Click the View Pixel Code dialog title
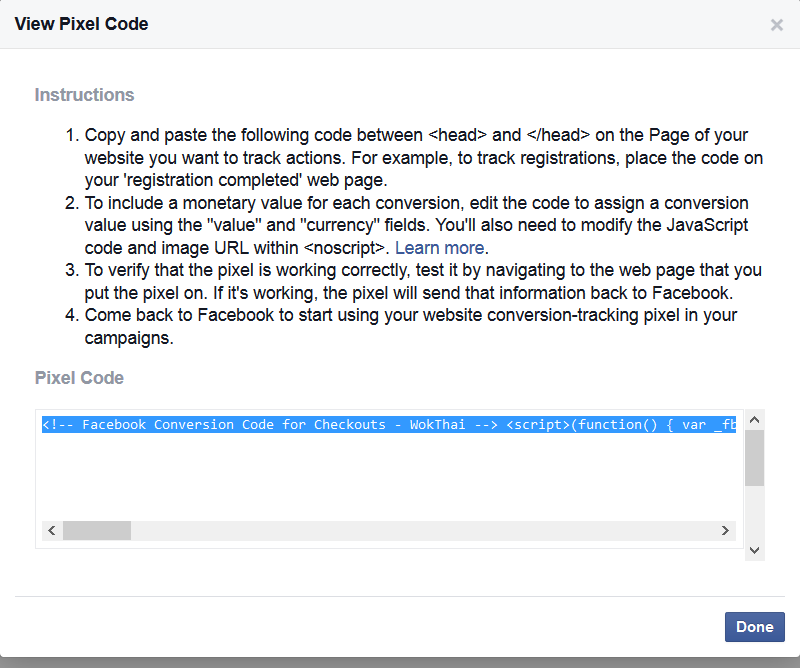 pos(81,24)
